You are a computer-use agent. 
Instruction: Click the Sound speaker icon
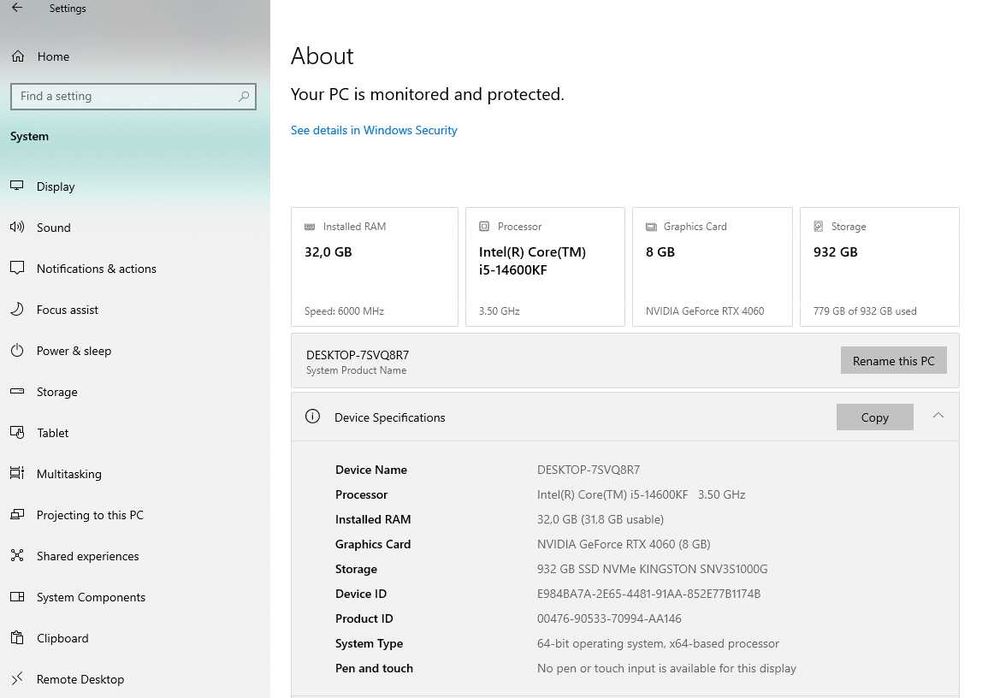pyautogui.click(x=17, y=227)
